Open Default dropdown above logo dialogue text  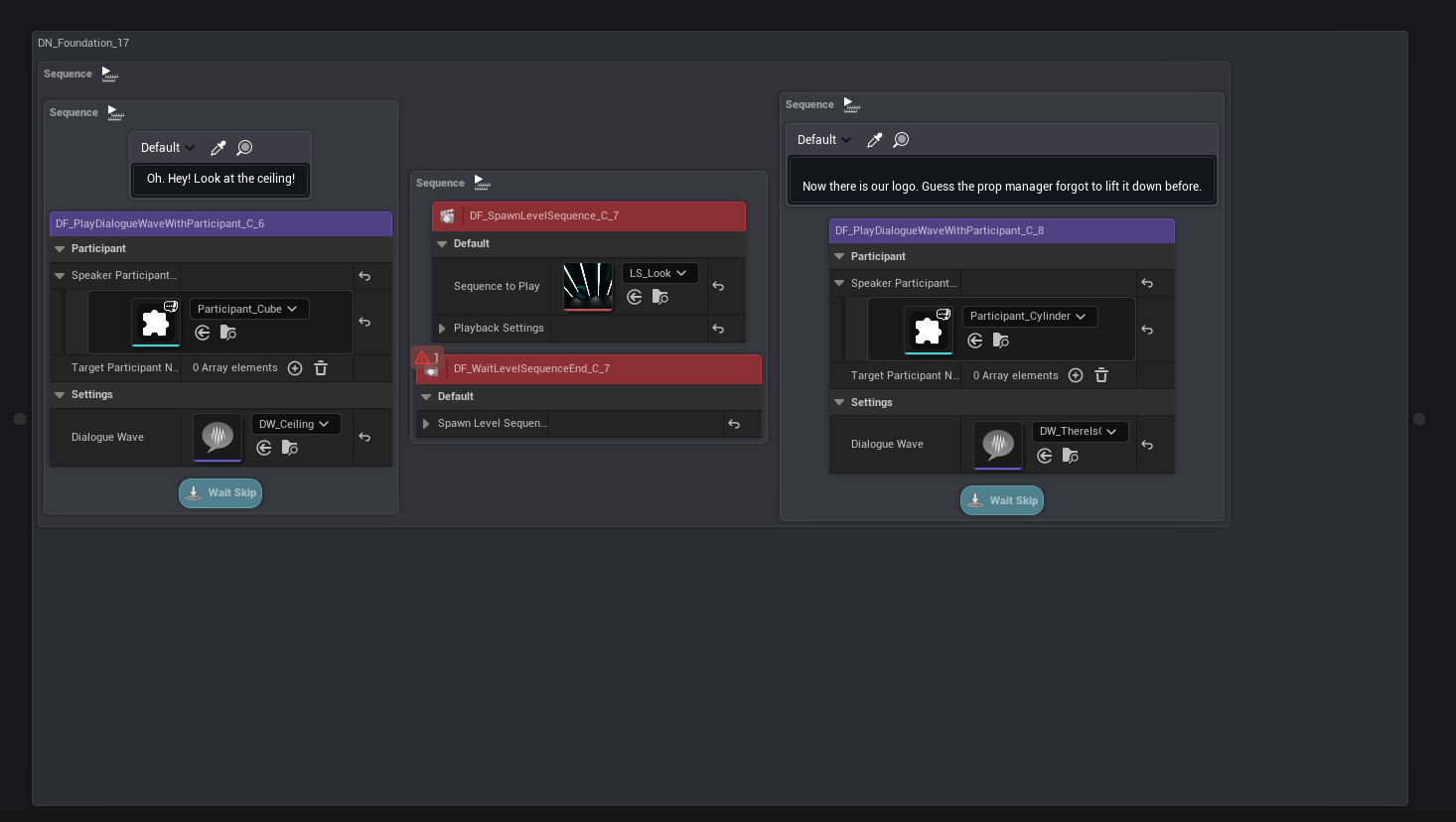click(823, 140)
